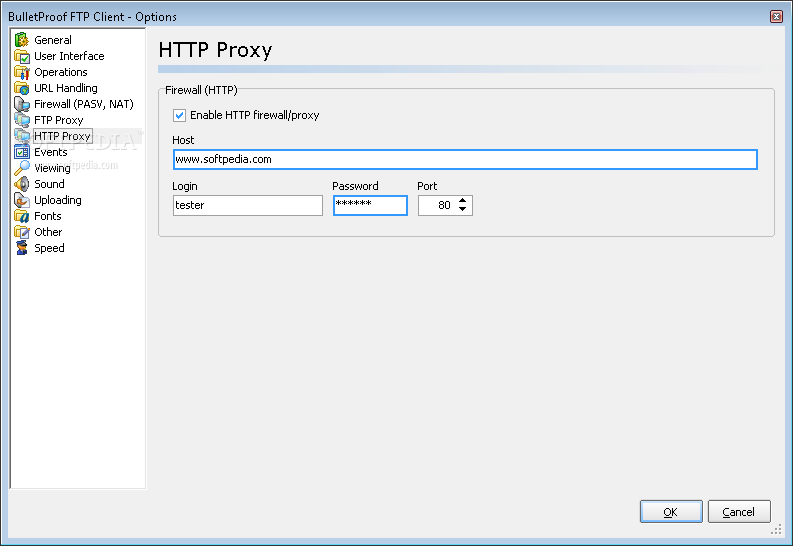
Task: Confirm settings with the OK button
Action: [671, 512]
